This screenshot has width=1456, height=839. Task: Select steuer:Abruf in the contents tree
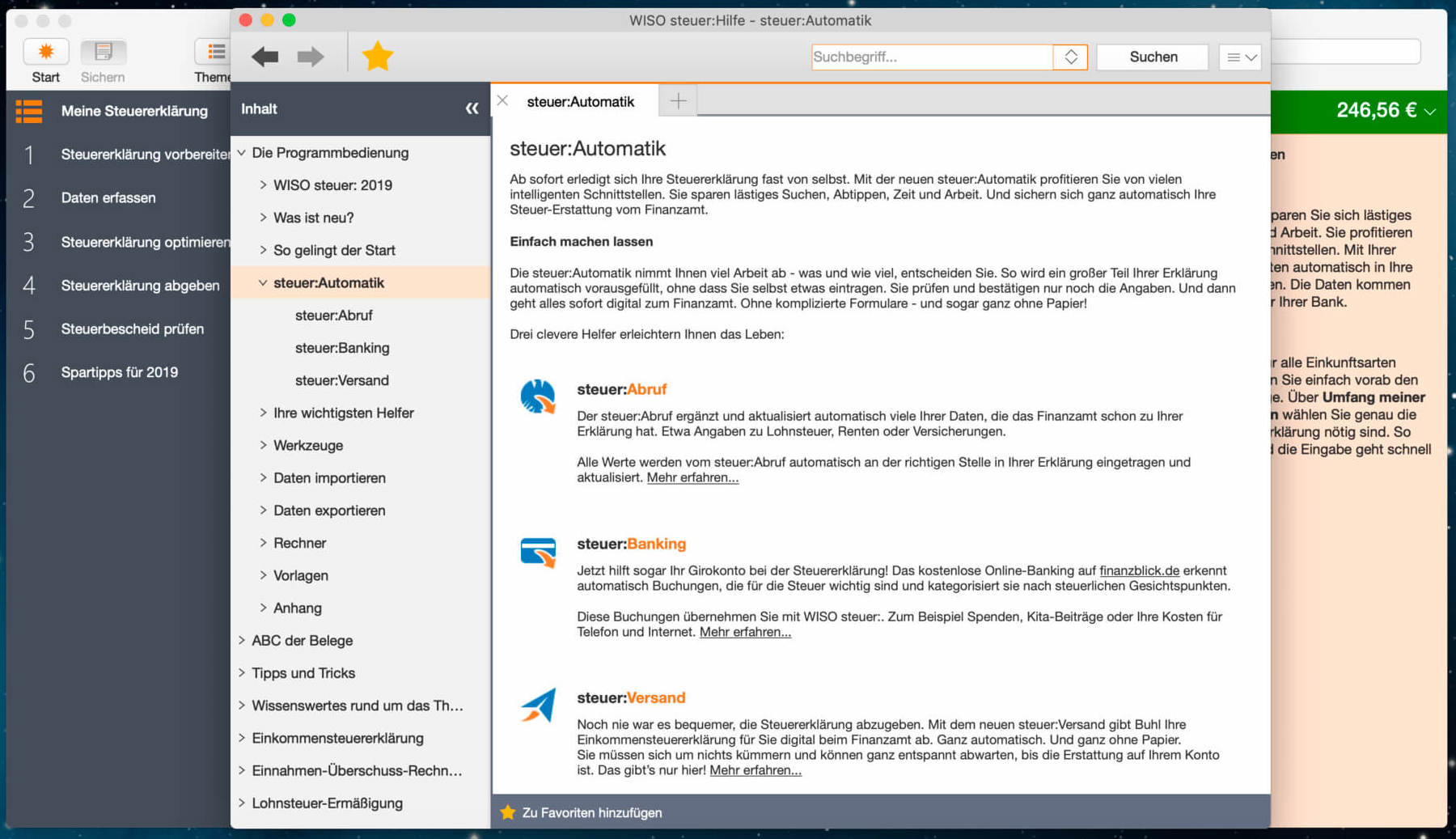333,315
